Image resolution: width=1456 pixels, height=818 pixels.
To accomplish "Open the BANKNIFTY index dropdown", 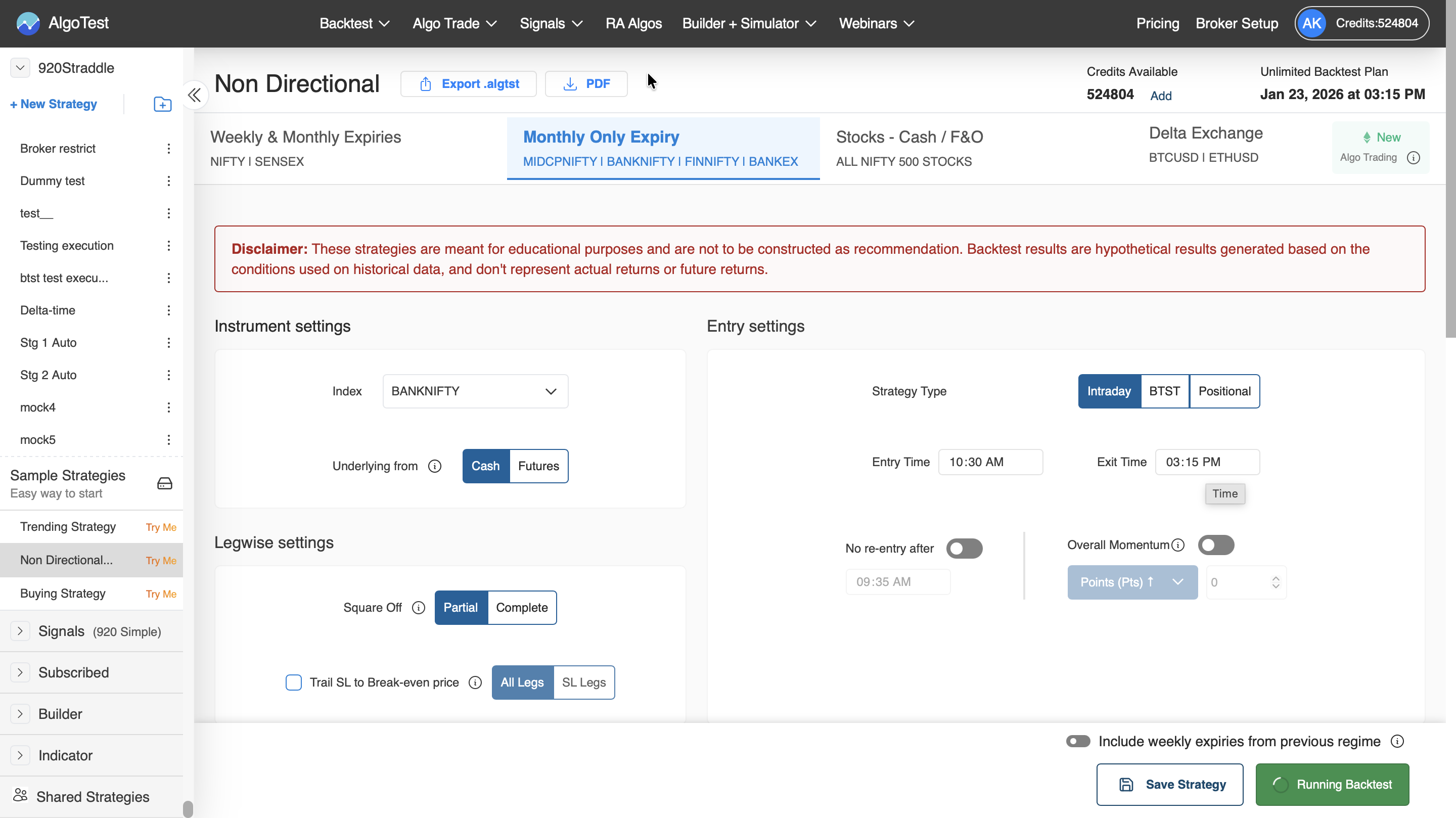I will tap(475, 391).
